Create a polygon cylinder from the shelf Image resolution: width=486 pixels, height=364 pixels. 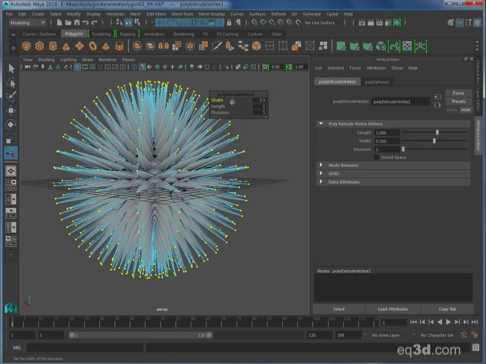(x=53, y=46)
